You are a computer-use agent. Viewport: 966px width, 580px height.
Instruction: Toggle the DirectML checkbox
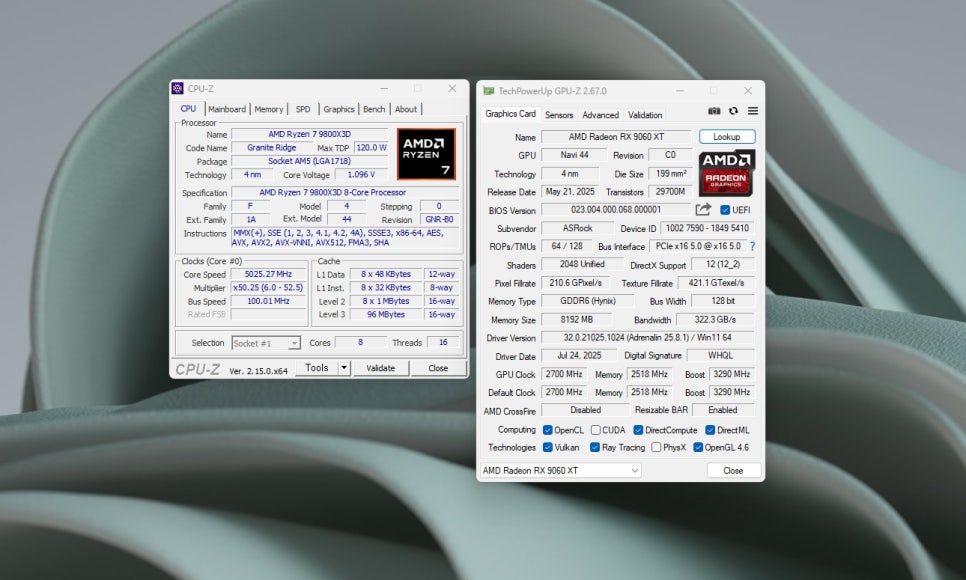(x=710, y=430)
